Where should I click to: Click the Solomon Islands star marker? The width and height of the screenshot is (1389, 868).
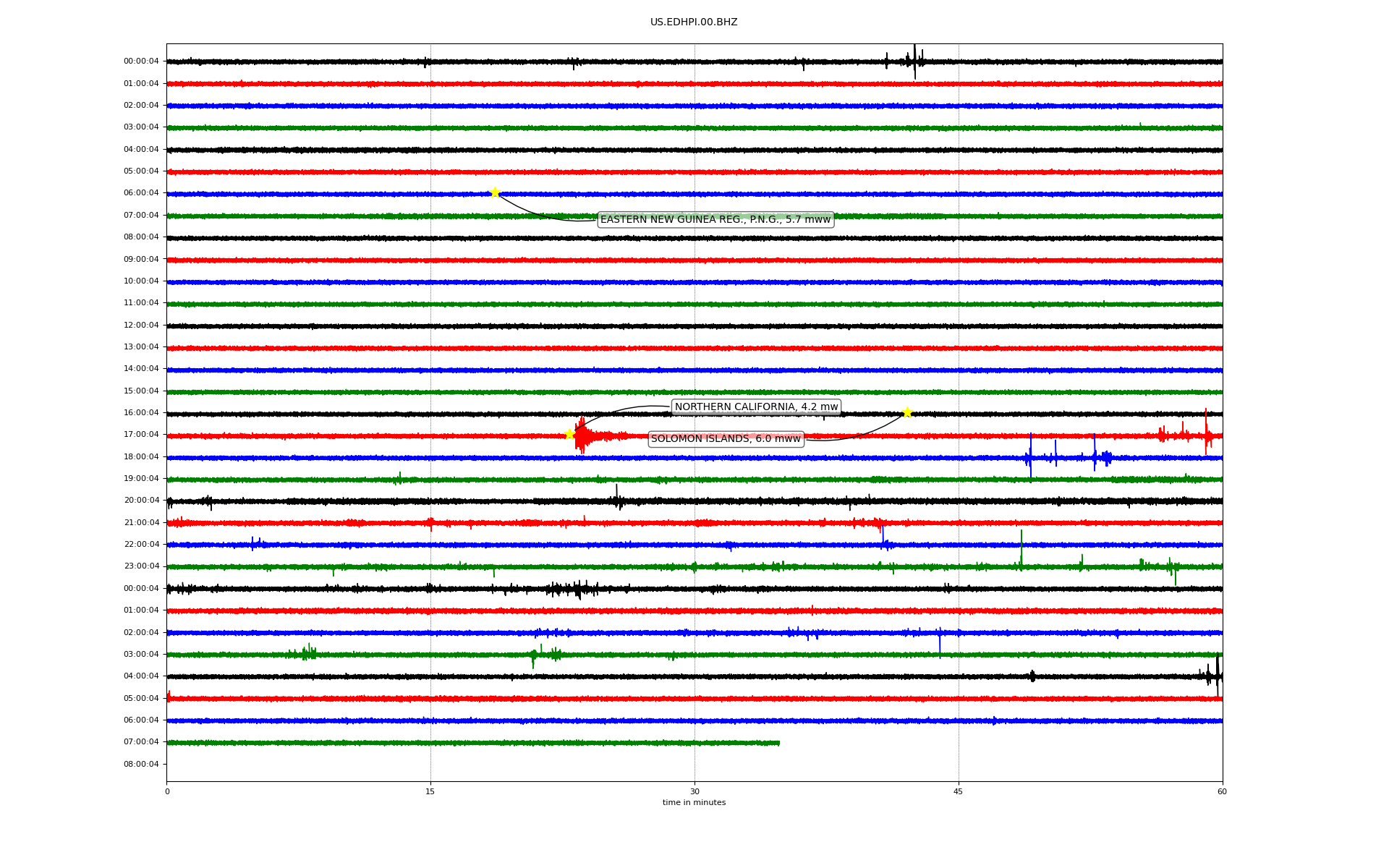pos(907,412)
